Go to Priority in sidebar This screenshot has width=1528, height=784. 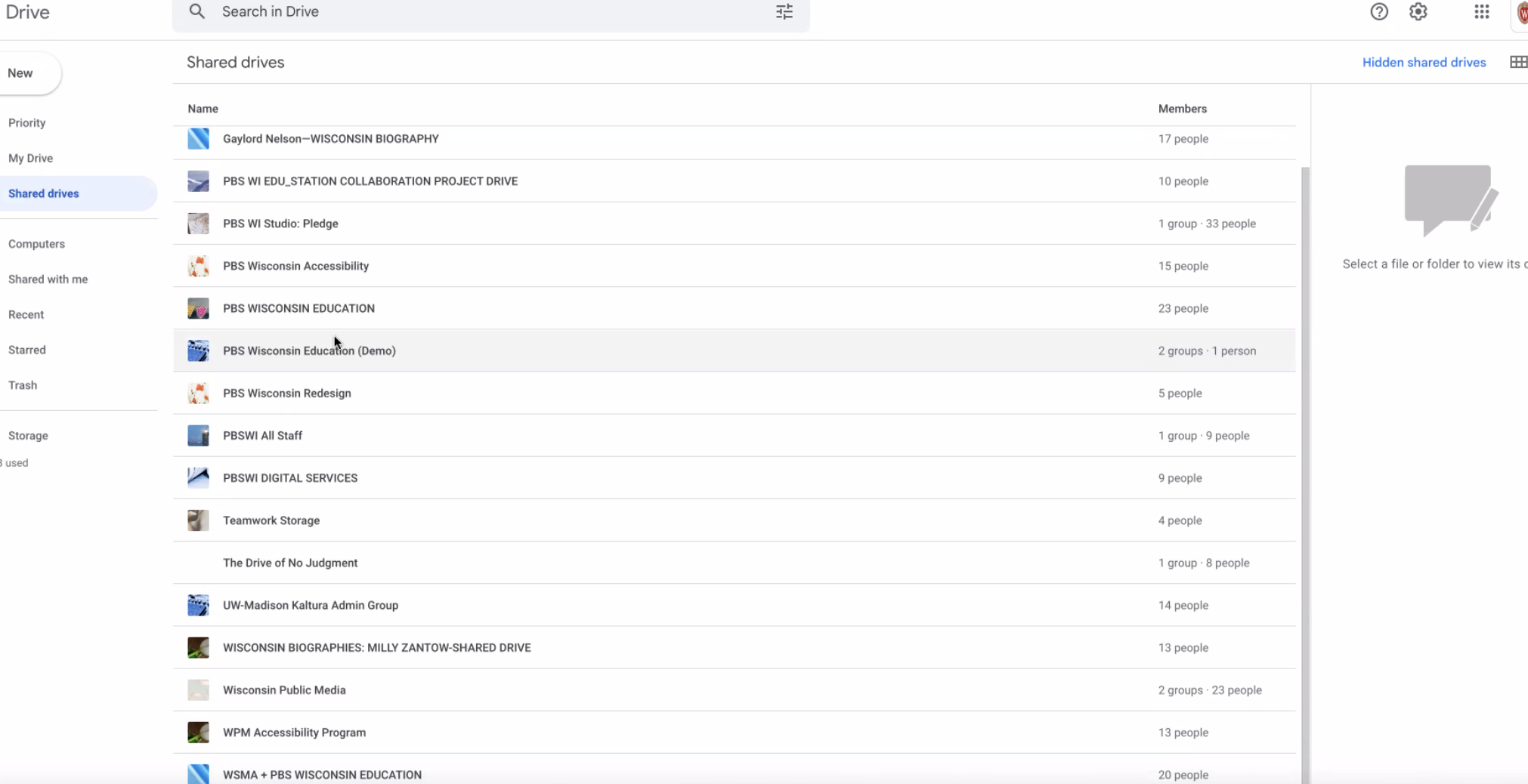point(27,122)
